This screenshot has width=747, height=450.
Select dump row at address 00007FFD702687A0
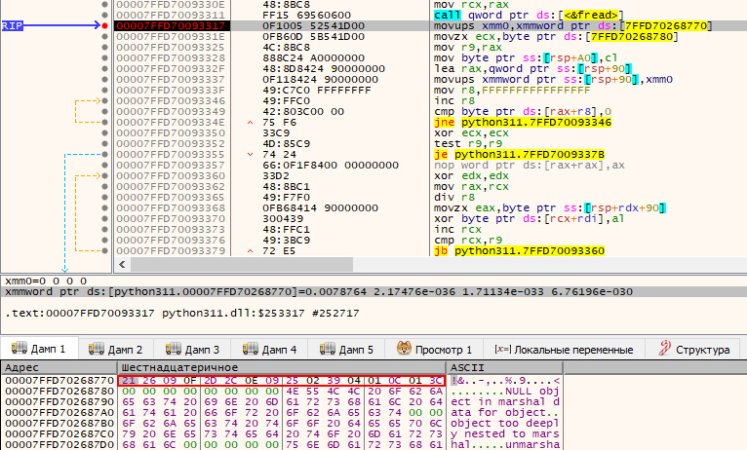coord(58,414)
